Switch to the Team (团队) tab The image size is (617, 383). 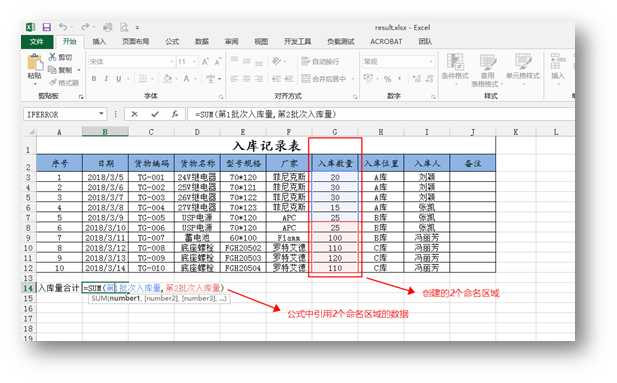[x=425, y=42]
